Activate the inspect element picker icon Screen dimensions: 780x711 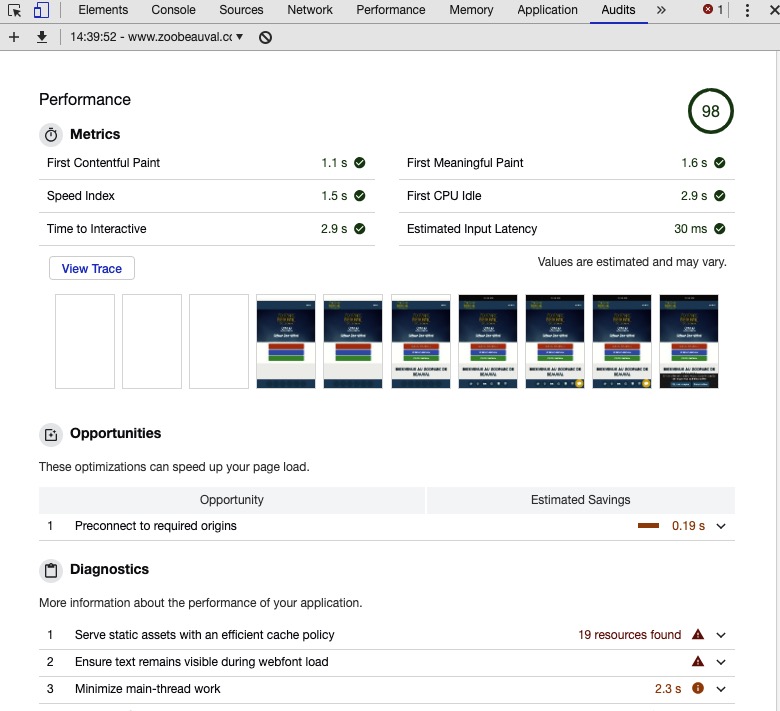pos(14,10)
